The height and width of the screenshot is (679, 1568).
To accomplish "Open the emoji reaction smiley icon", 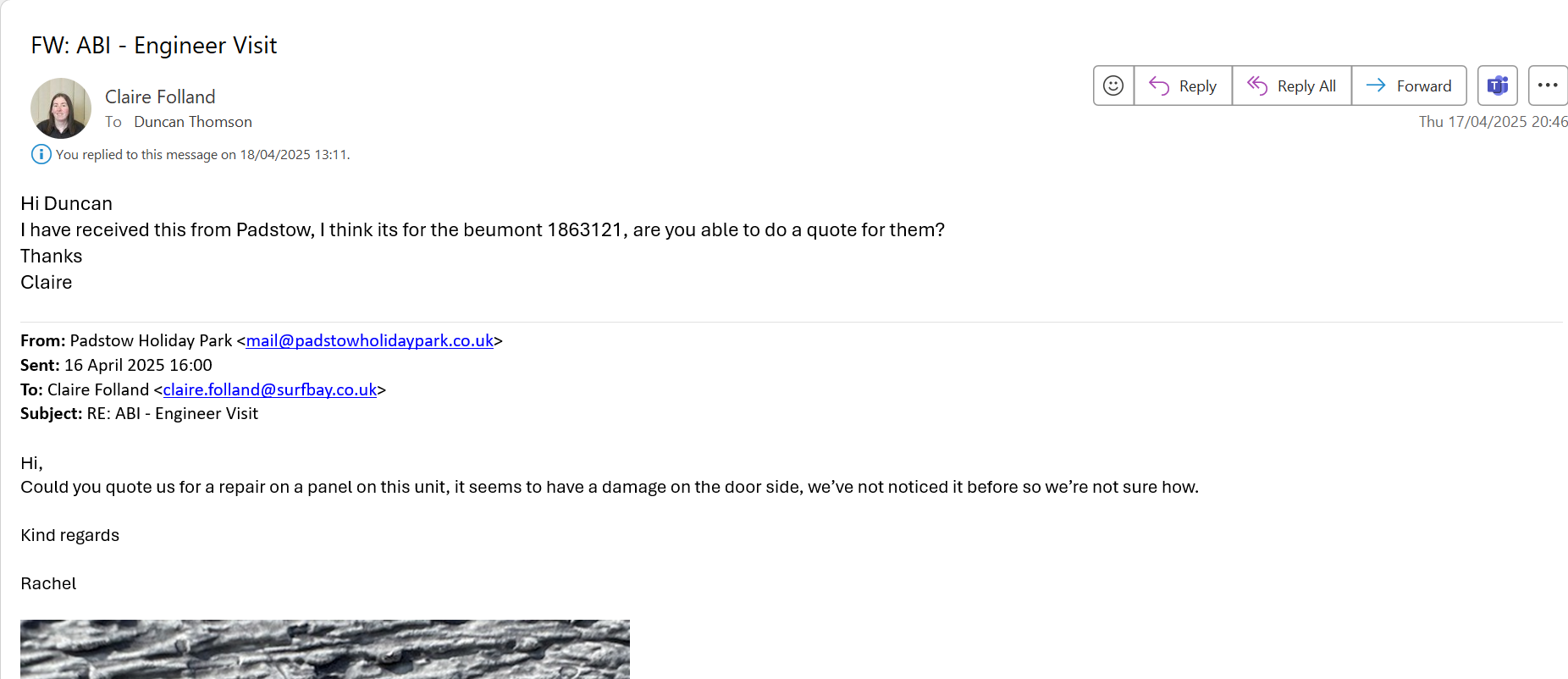I will point(1113,86).
